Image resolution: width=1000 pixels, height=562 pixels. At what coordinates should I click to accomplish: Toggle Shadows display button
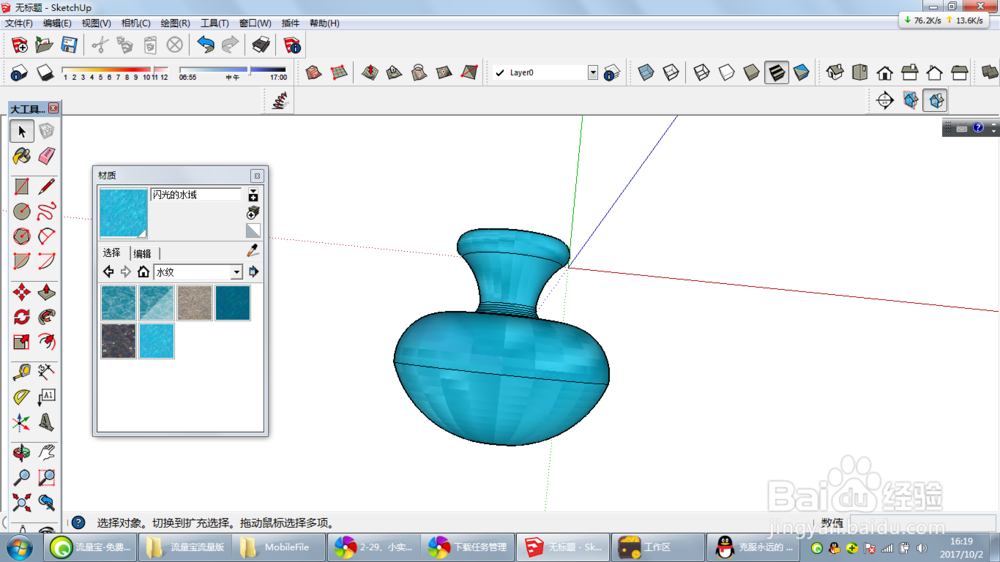45,73
